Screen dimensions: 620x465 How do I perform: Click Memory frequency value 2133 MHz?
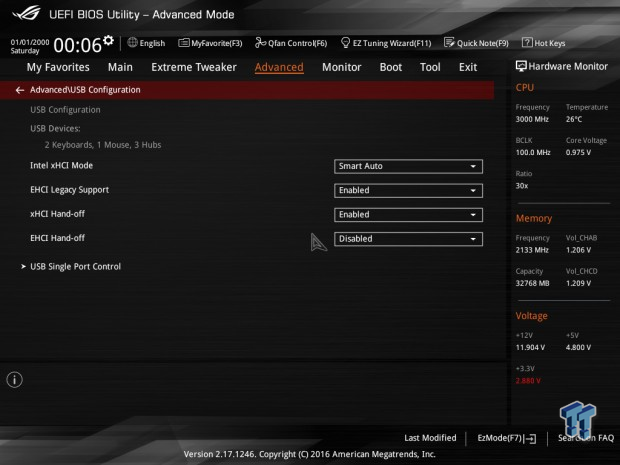point(532,250)
